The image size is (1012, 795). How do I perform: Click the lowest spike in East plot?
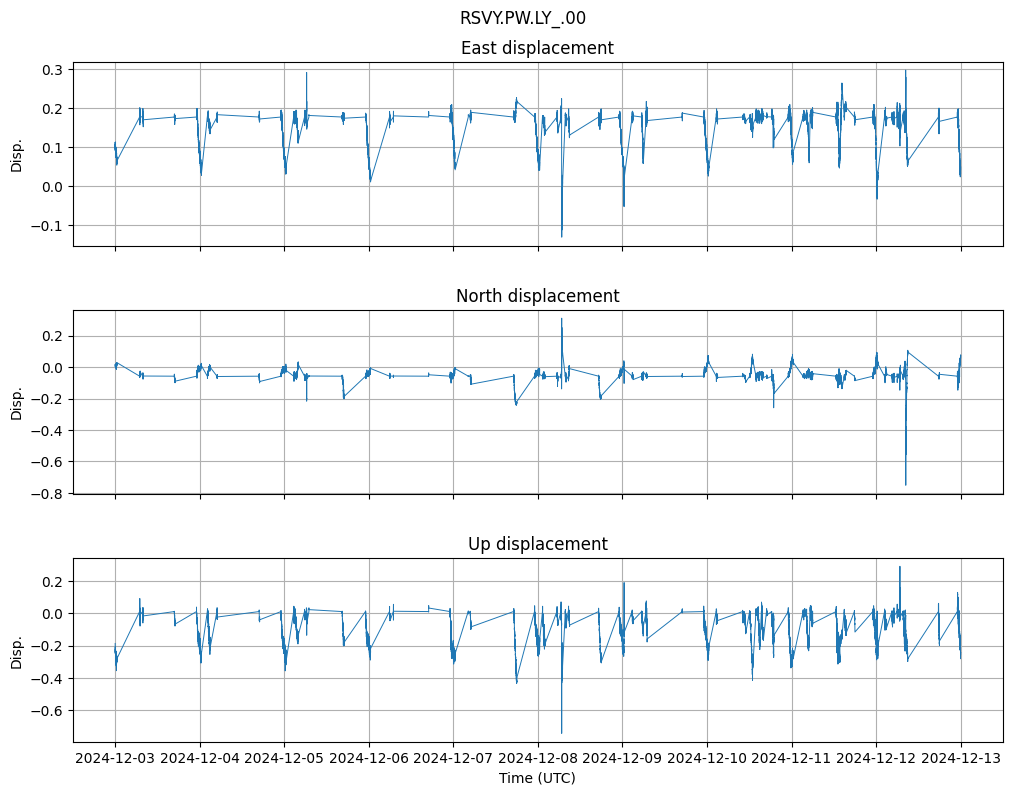561,235
